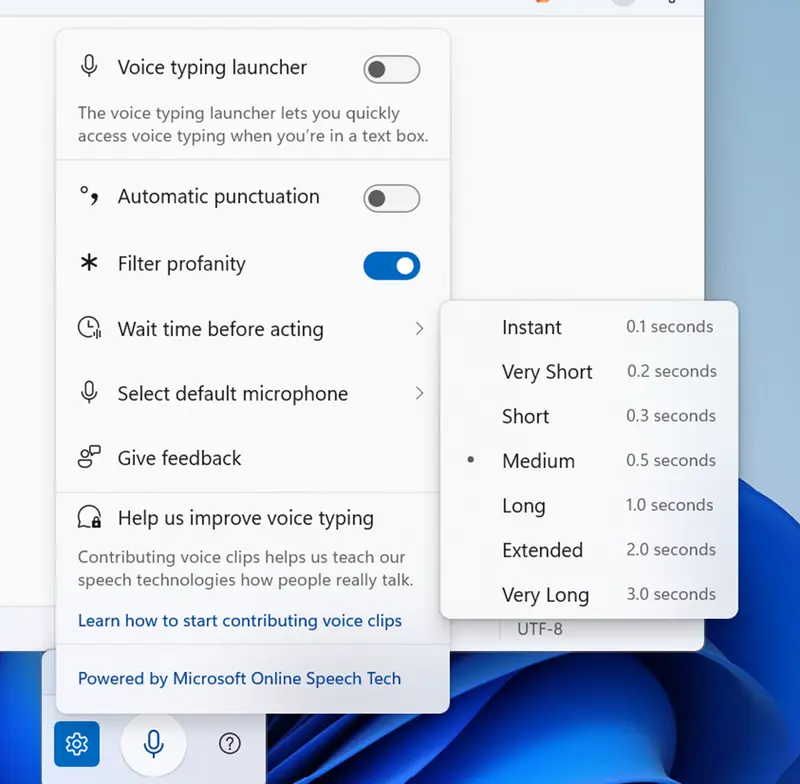Enable the Voice typing launcher toggle

click(391, 69)
